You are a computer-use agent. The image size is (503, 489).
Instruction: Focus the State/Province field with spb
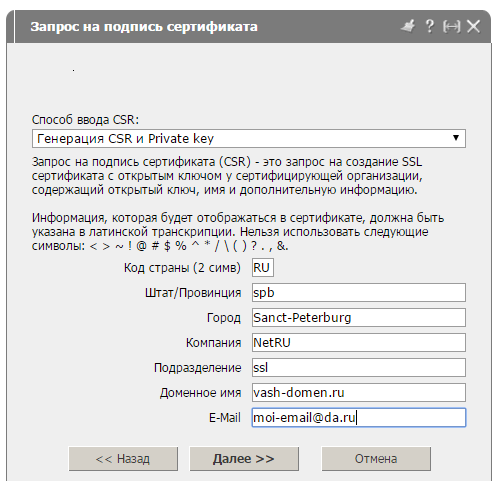tap(359, 293)
